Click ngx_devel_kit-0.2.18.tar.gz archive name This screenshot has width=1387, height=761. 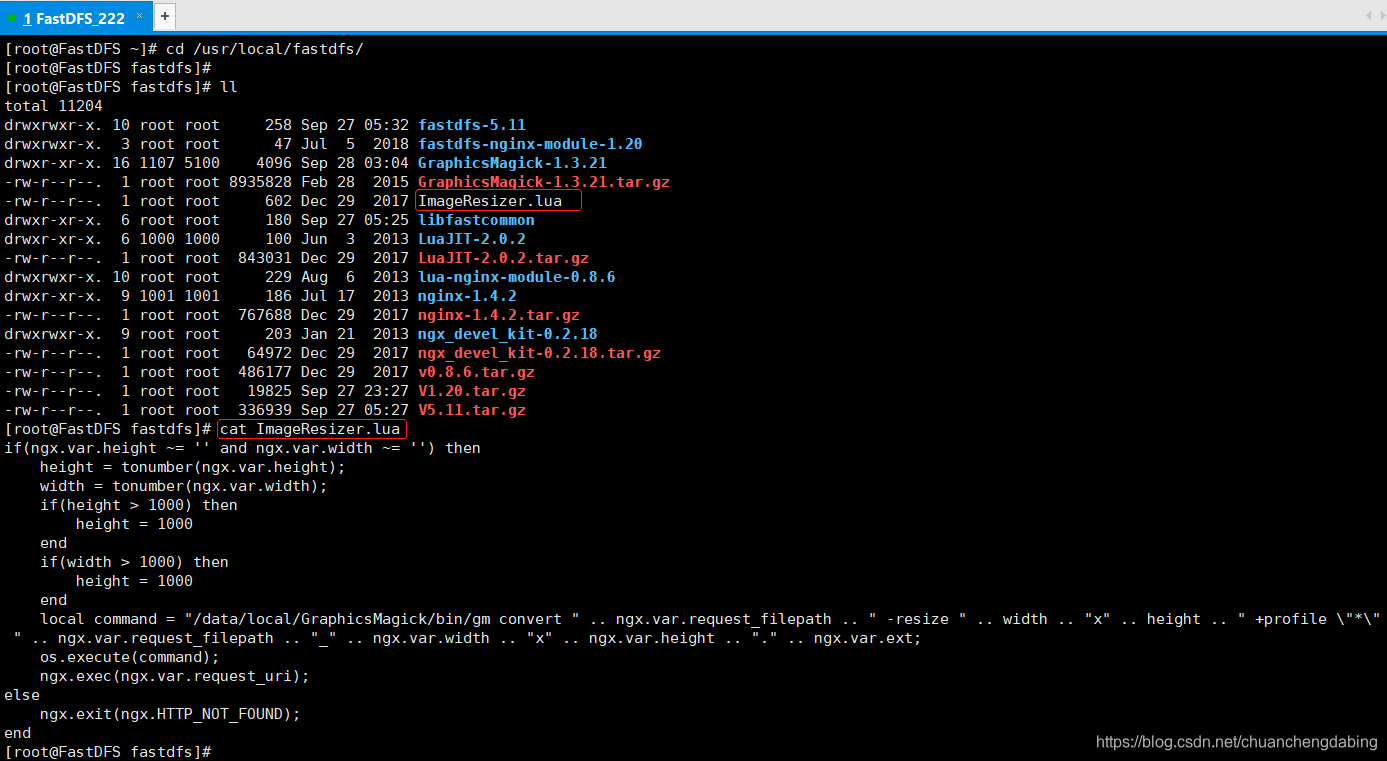[539, 353]
